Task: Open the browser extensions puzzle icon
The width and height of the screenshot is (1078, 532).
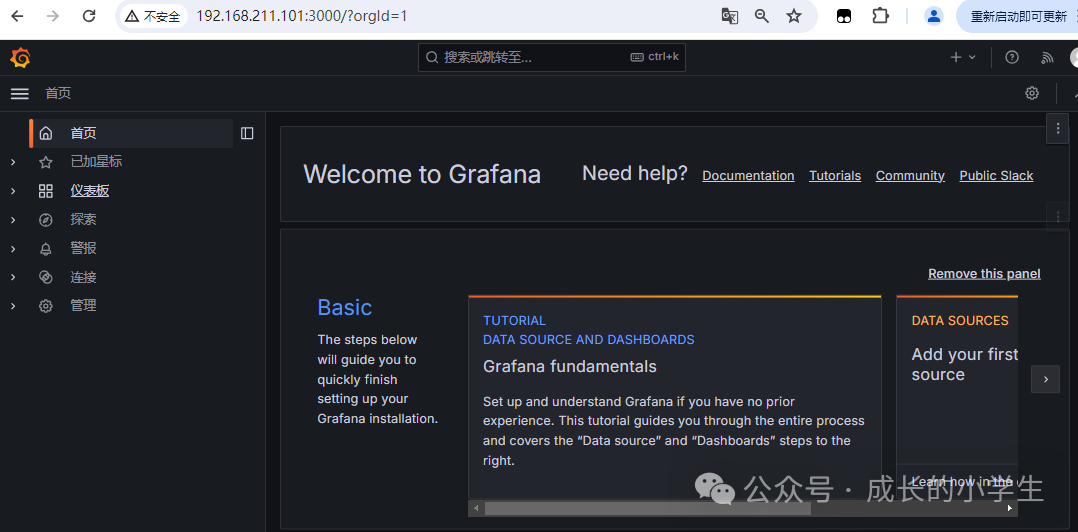Action: tap(881, 16)
